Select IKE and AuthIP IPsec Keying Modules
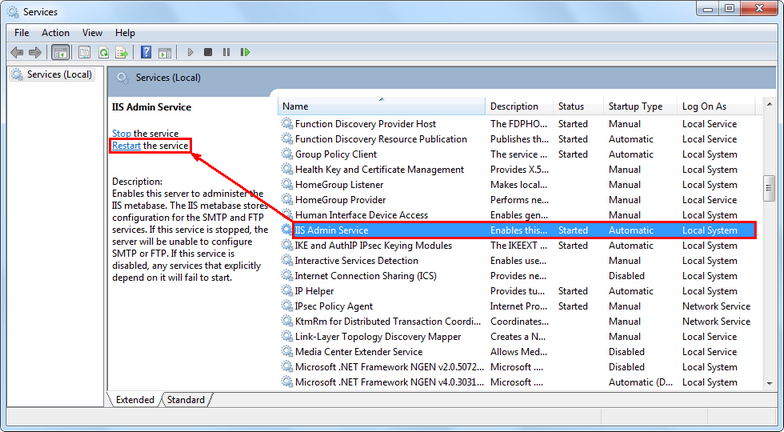Screen dimensions: 784x432 pos(373,246)
